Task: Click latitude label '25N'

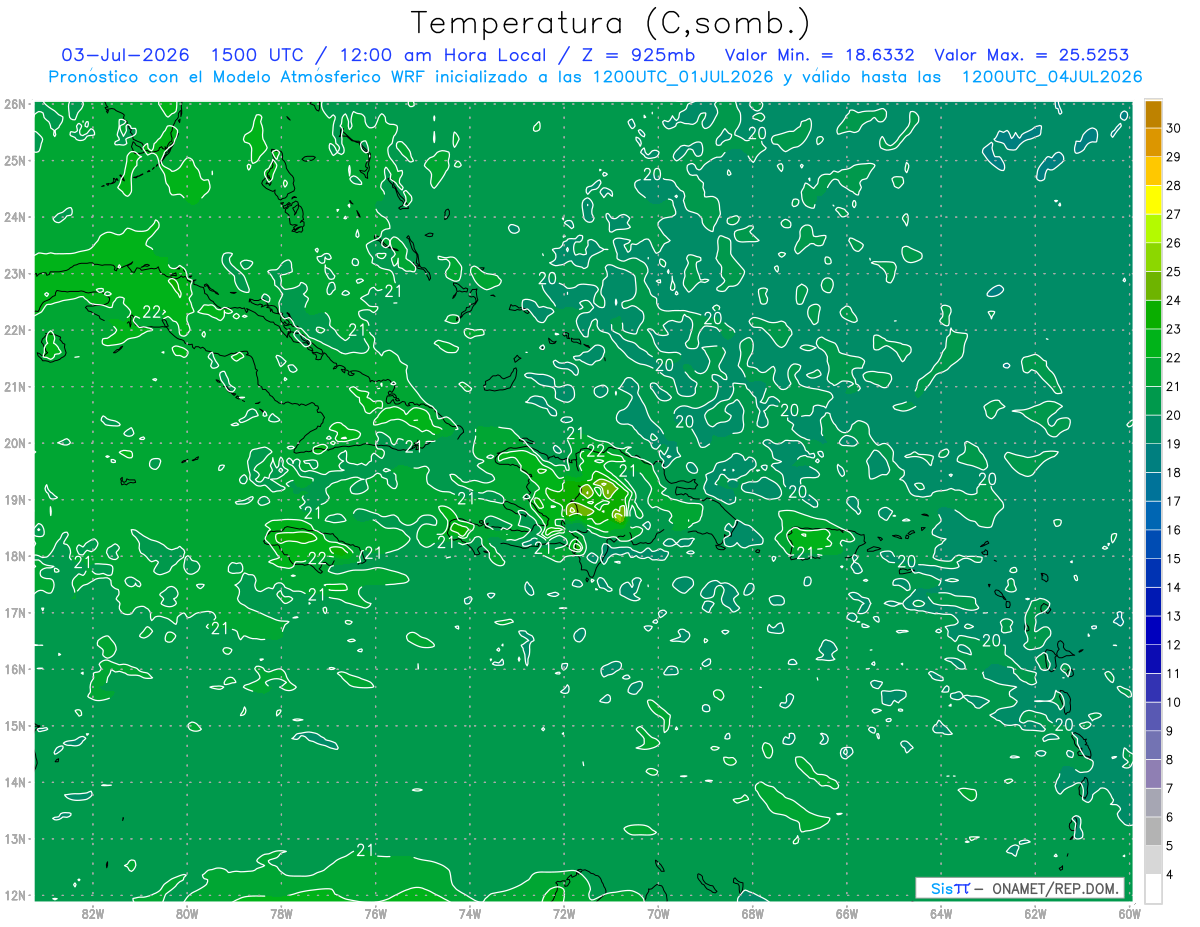Action: coord(15,160)
